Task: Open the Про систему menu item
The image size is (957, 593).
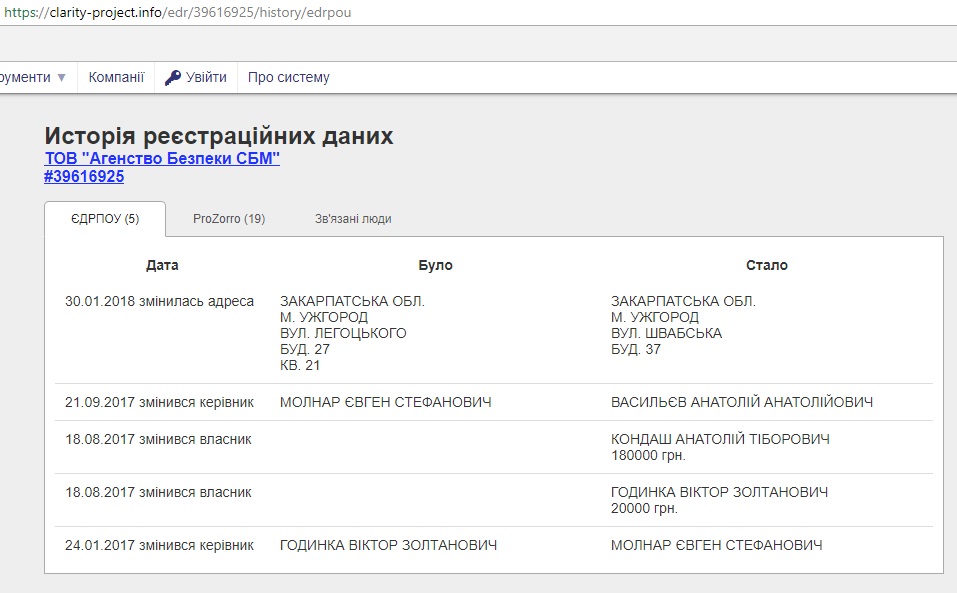Action: click(x=289, y=77)
